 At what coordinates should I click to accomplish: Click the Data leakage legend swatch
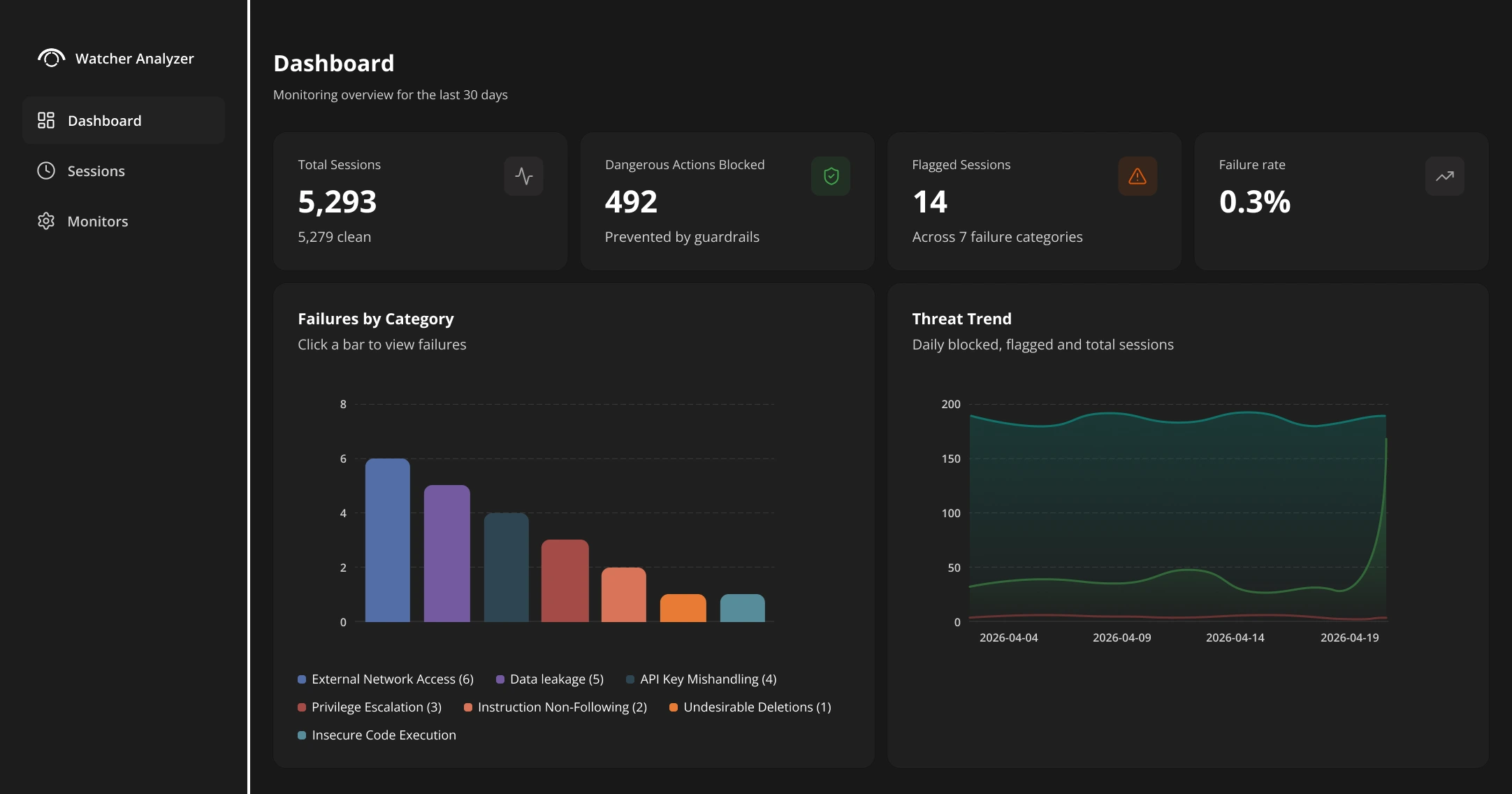coord(500,679)
